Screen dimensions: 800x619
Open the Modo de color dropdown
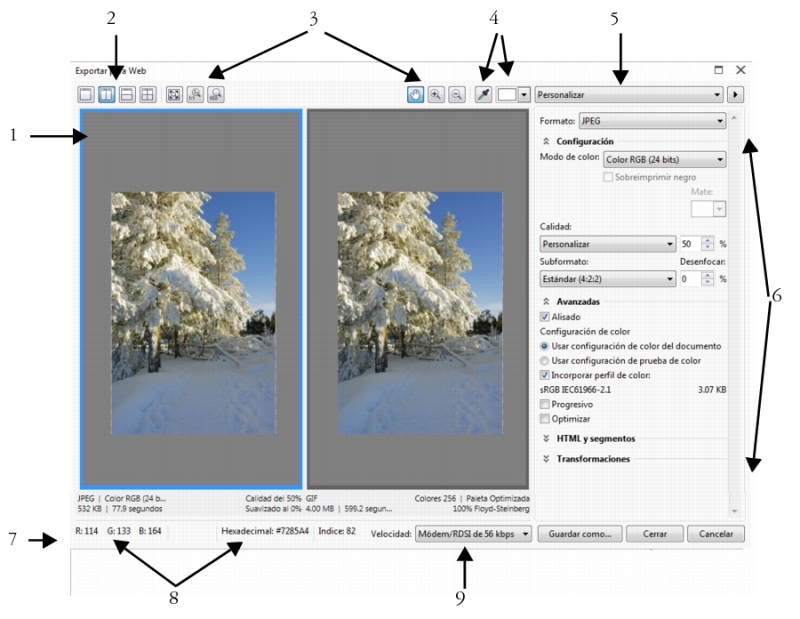point(665,158)
